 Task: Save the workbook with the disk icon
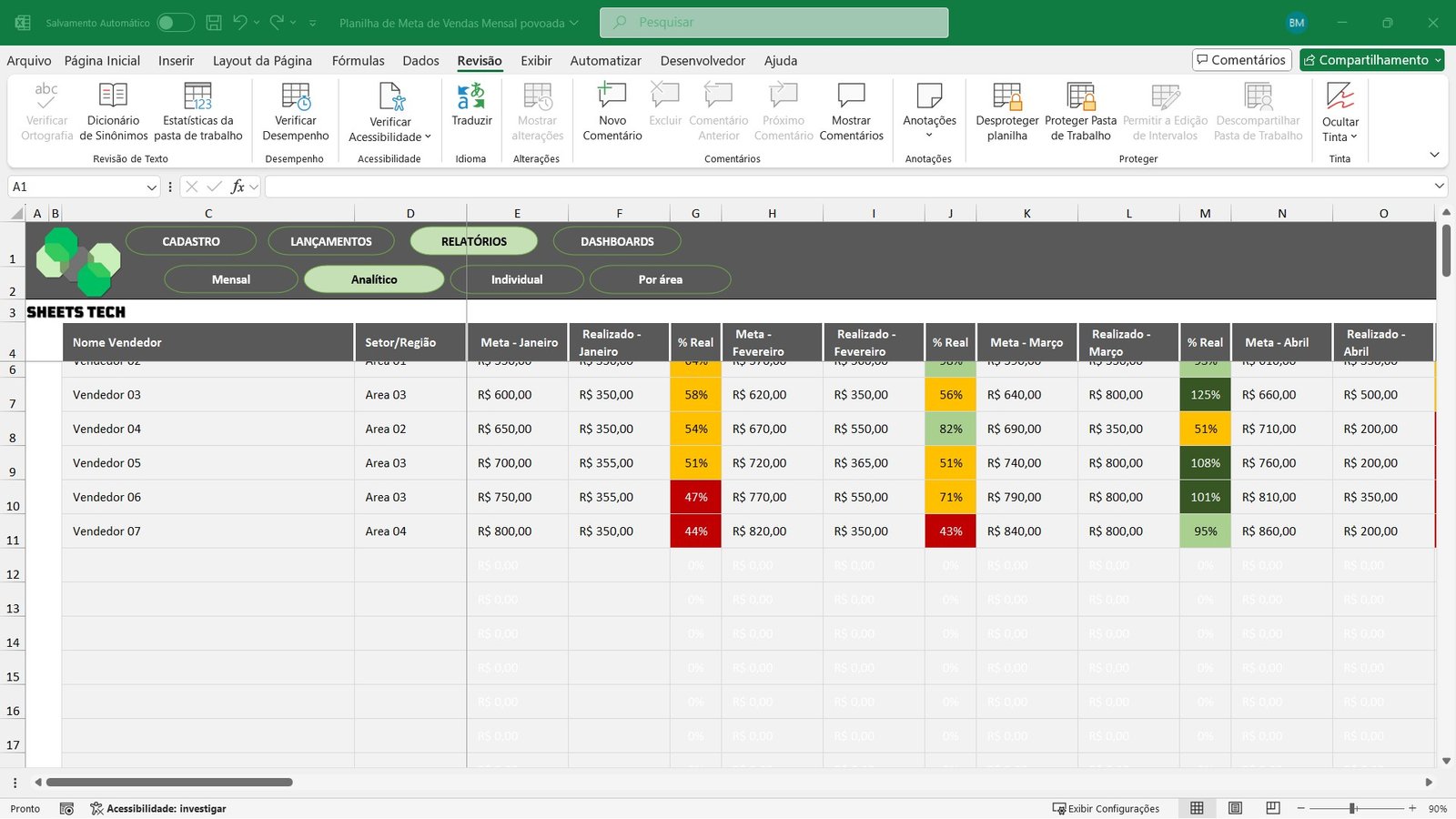click(x=214, y=23)
